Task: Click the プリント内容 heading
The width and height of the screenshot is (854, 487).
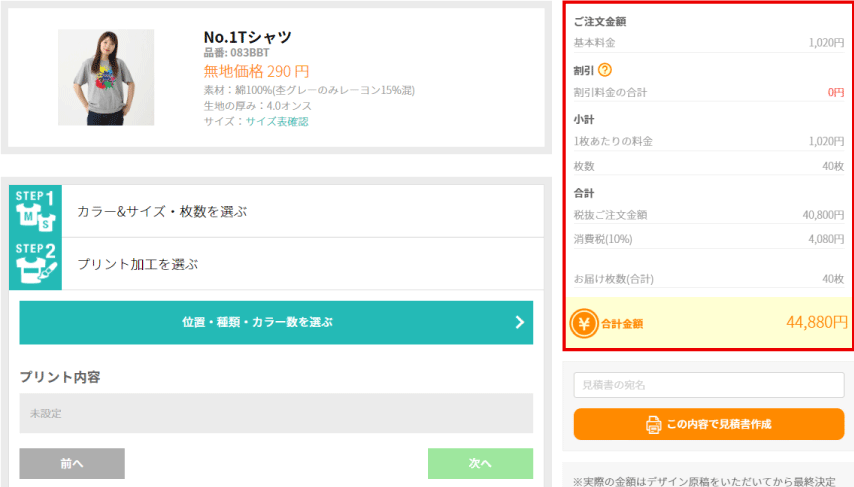Action: point(60,377)
